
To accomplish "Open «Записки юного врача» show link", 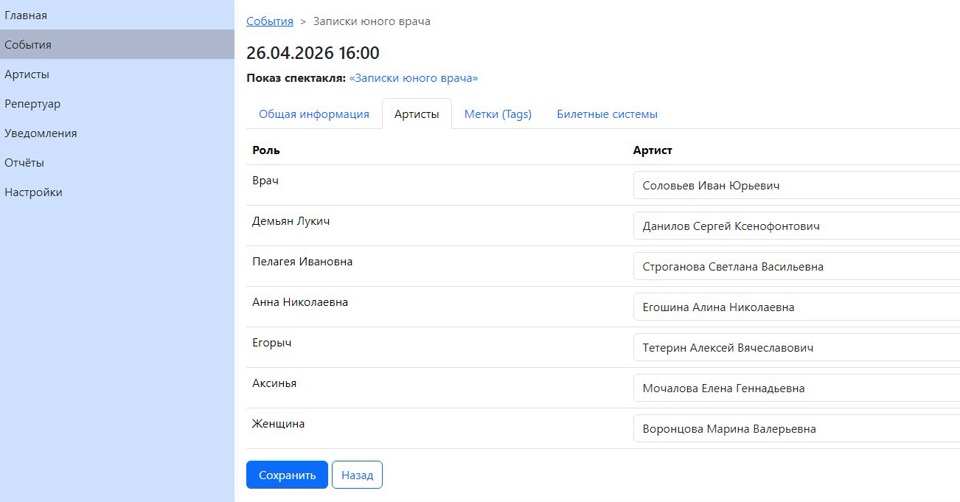I will pyautogui.click(x=413, y=78).
